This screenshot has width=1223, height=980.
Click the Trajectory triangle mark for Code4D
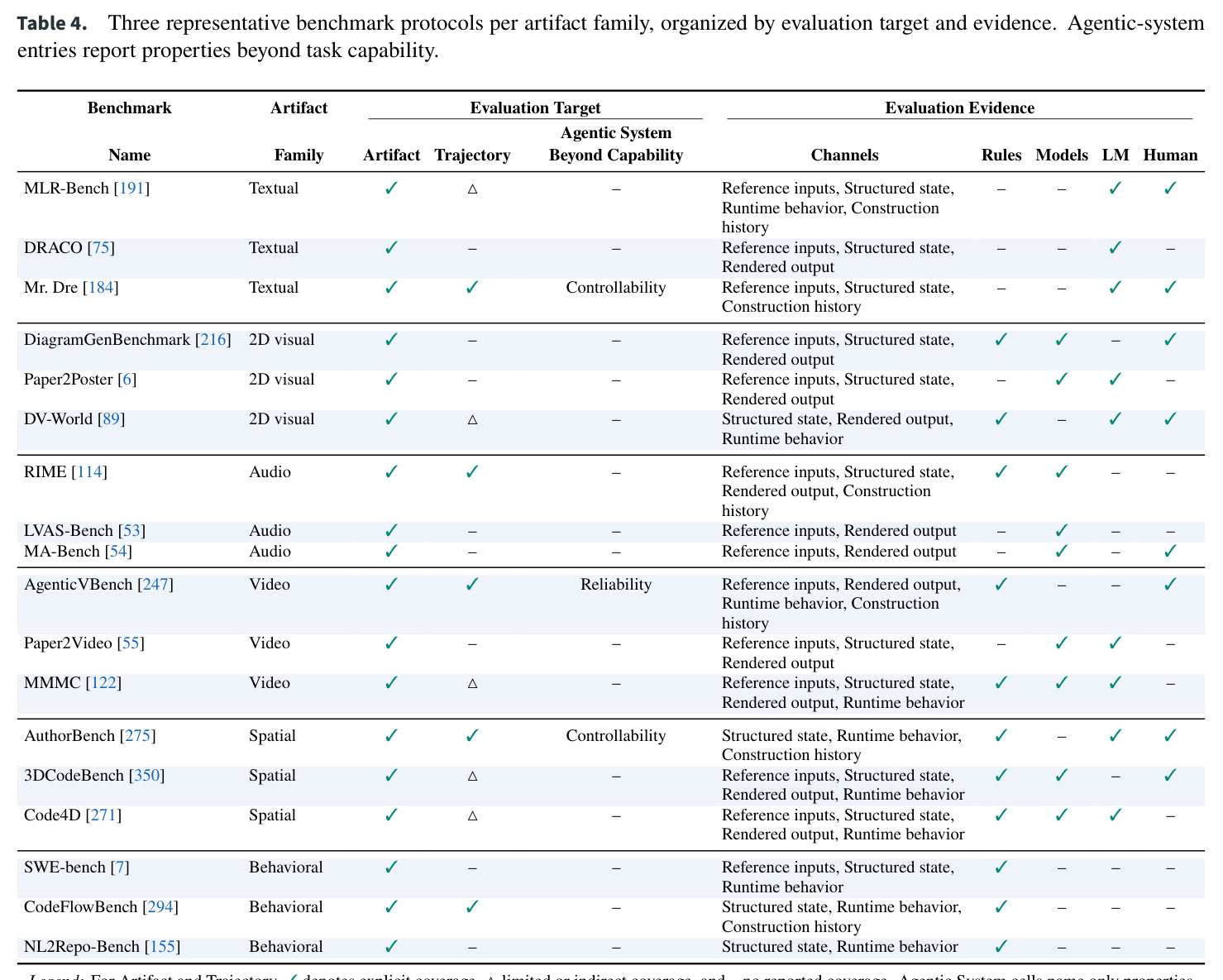coord(472,816)
